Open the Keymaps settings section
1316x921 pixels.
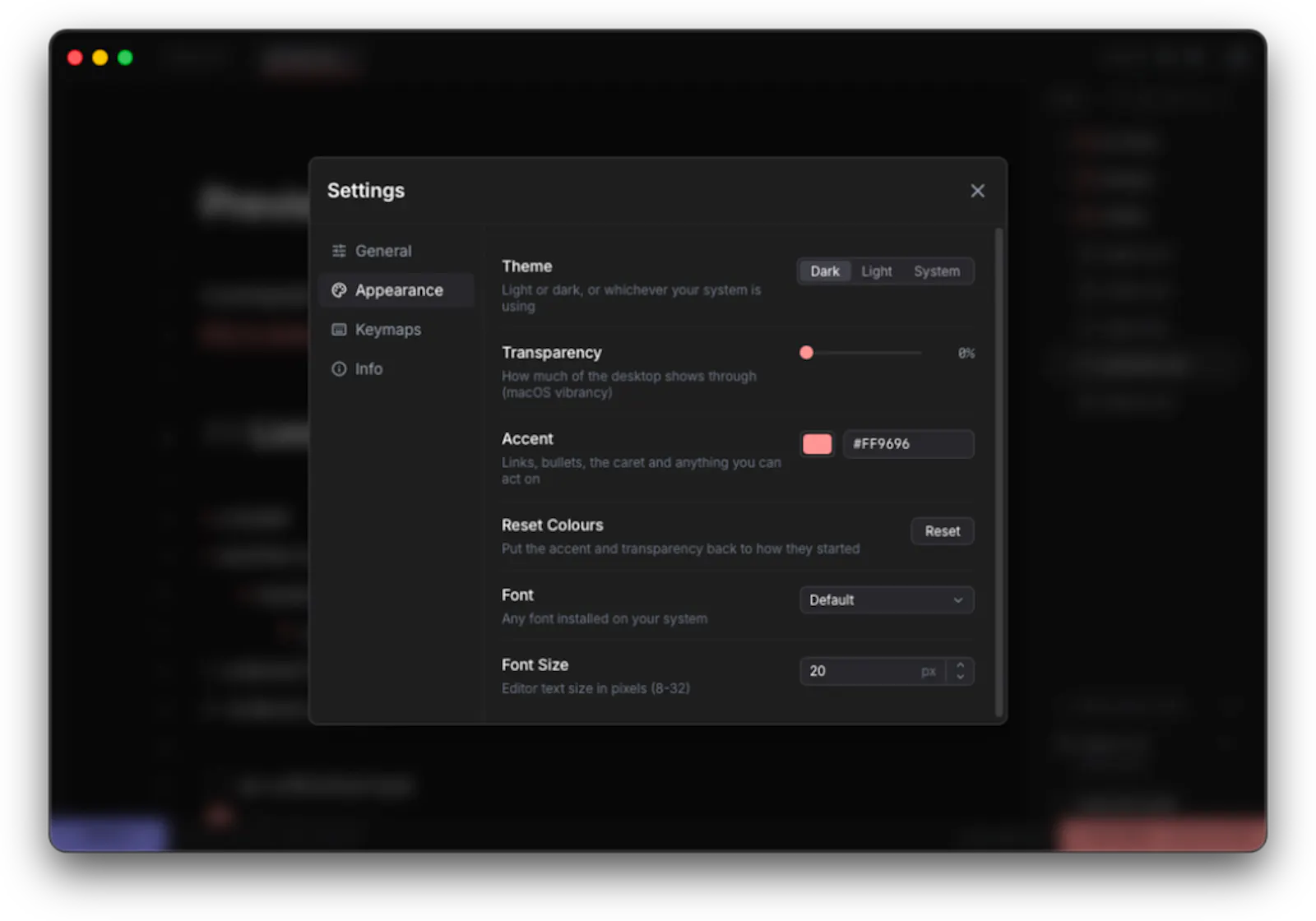[396, 330]
